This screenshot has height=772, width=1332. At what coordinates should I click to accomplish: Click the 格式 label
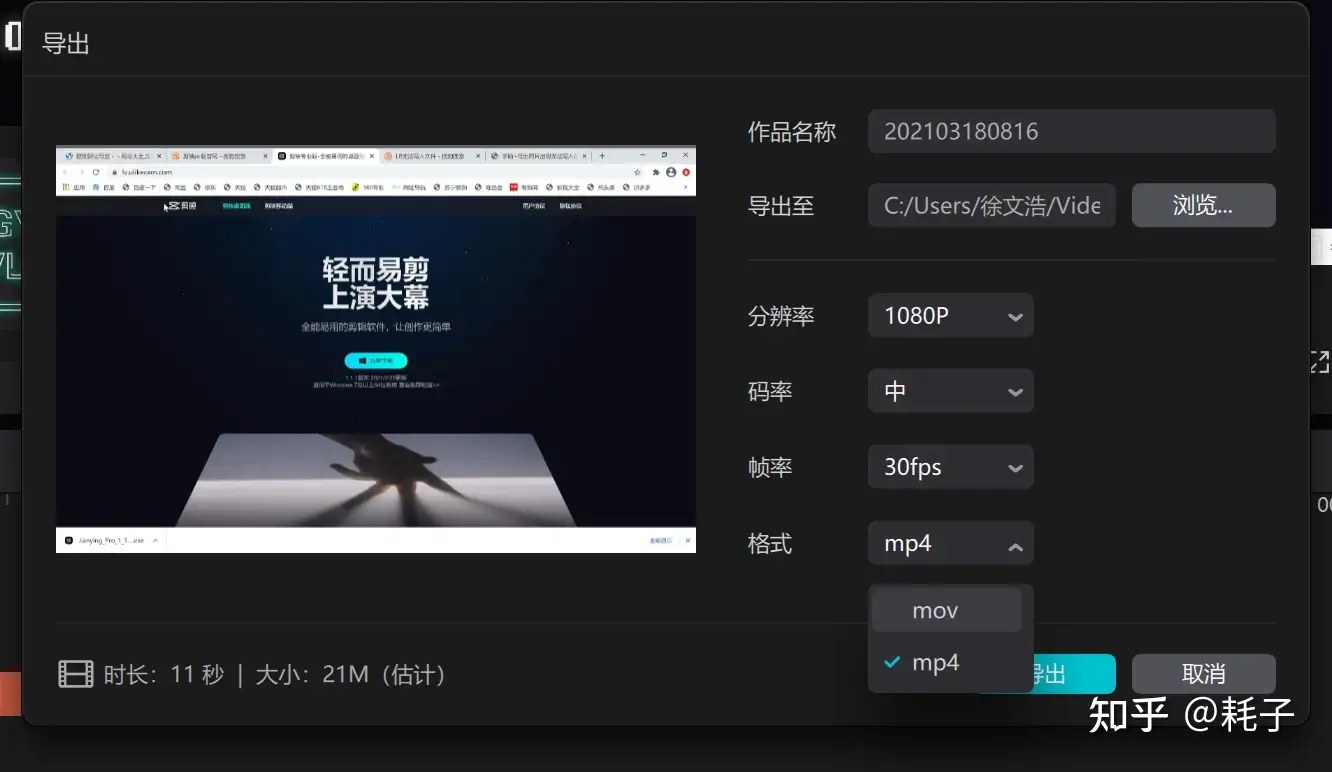coord(770,543)
